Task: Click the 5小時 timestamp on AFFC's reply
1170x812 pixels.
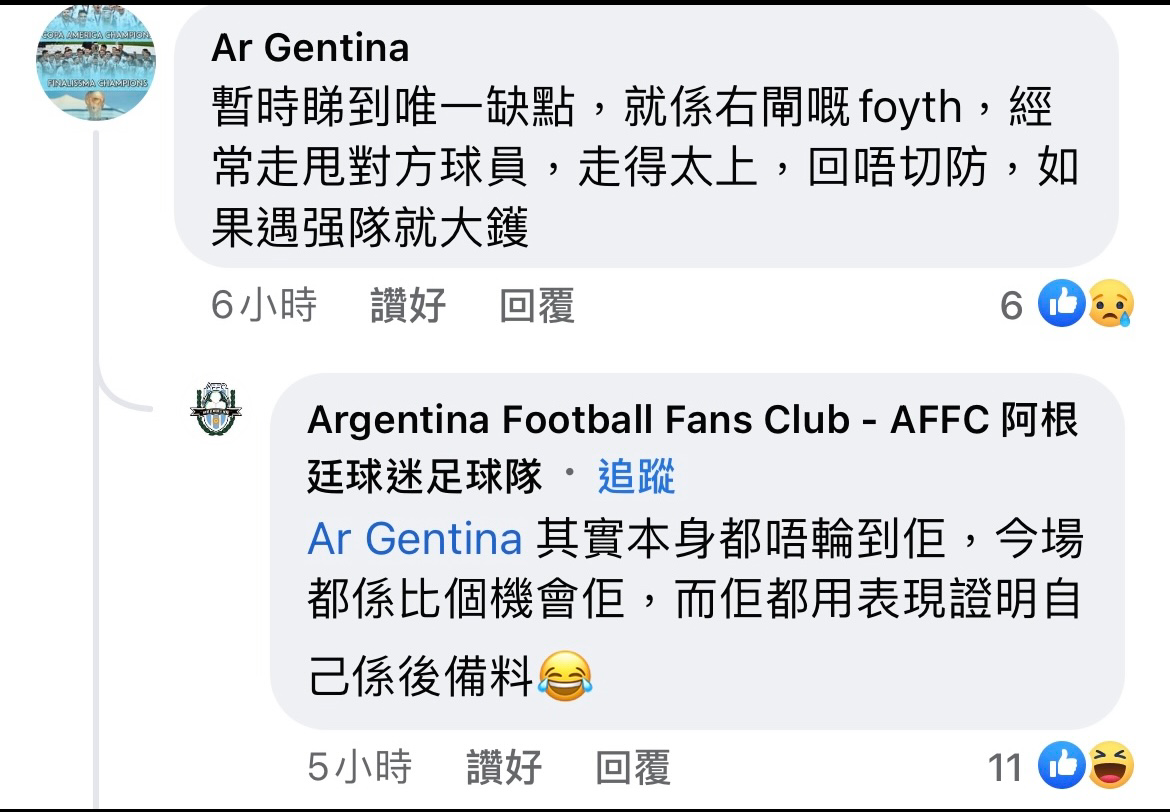Action: point(361,764)
